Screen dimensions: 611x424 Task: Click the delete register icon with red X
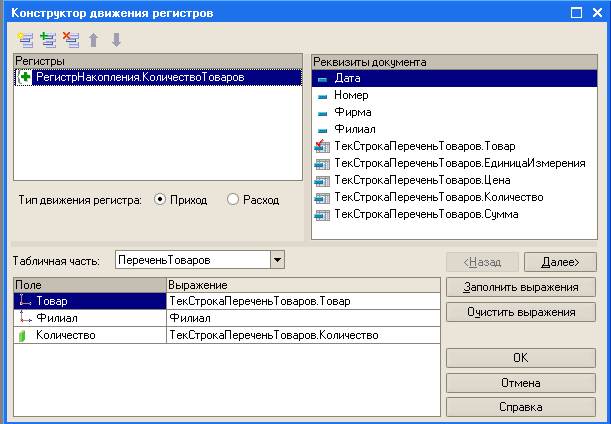pos(70,39)
